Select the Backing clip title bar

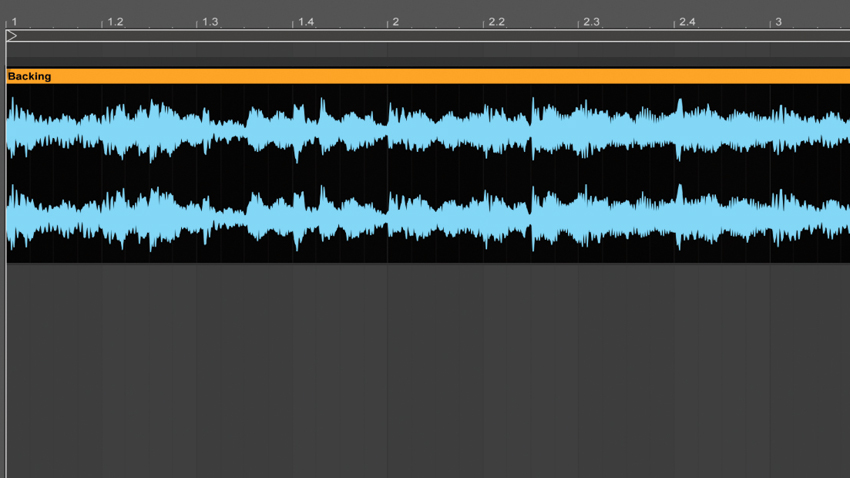(x=428, y=76)
